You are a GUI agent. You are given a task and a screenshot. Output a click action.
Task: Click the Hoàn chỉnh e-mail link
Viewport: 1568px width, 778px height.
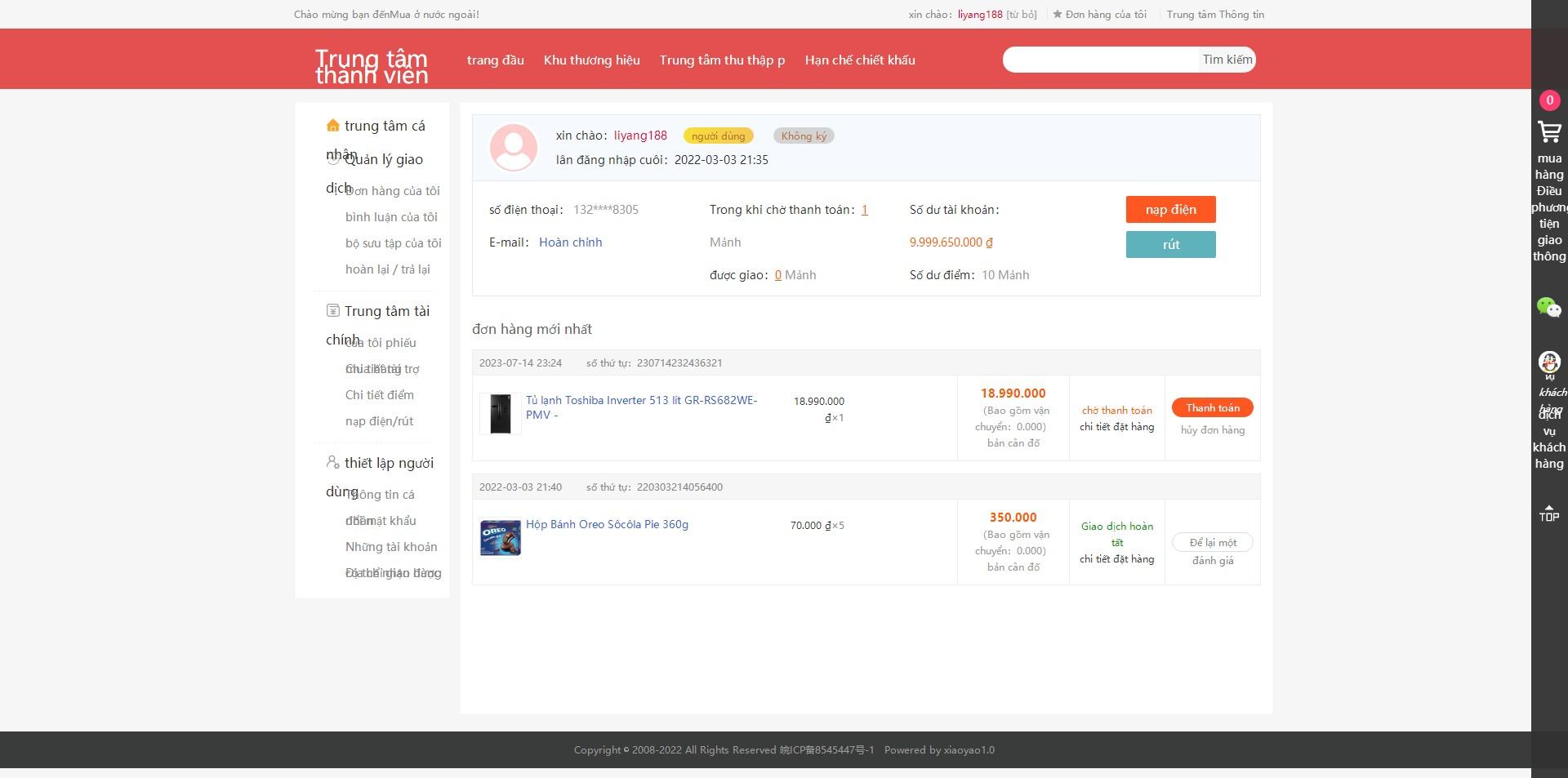(x=570, y=242)
